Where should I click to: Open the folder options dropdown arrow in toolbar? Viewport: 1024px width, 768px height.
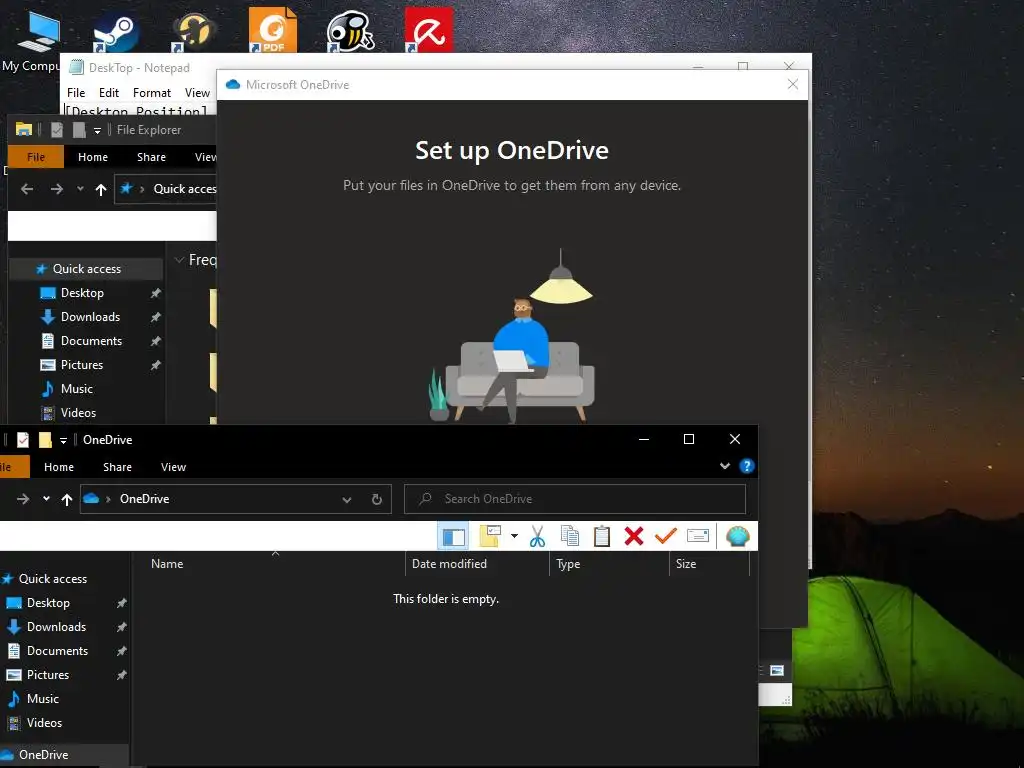(x=515, y=536)
